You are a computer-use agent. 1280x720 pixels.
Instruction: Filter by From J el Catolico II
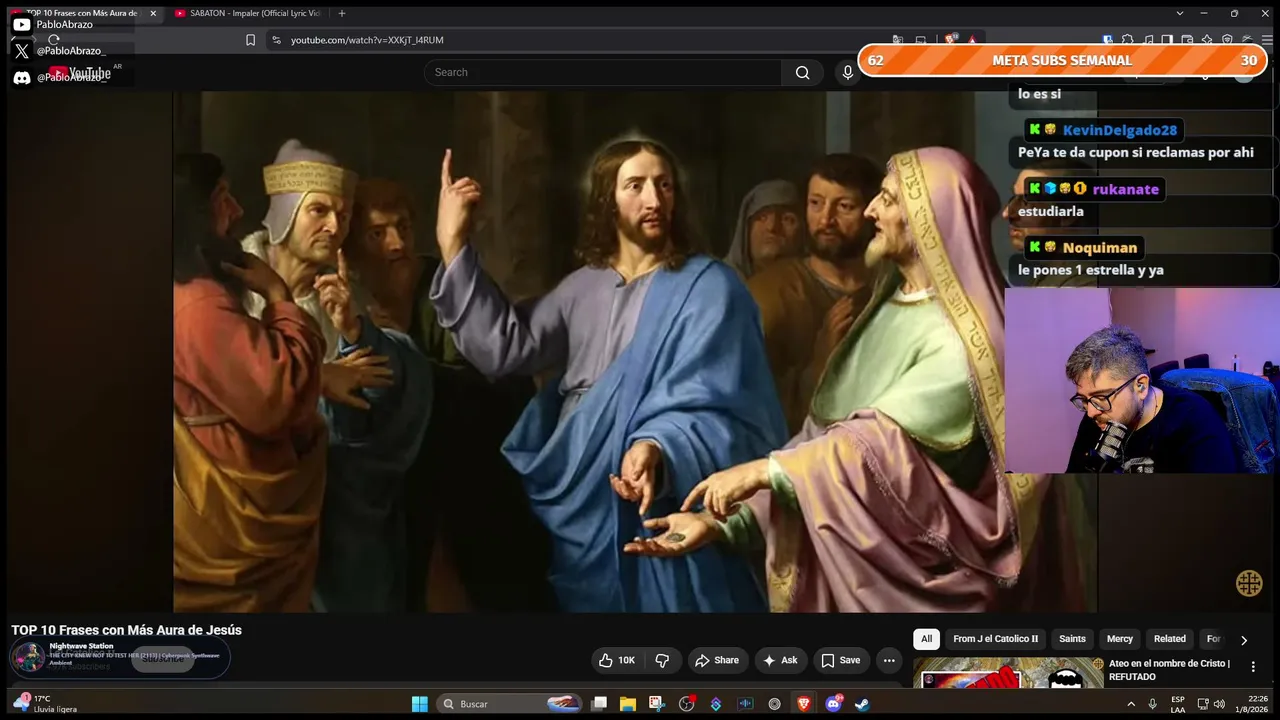point(995,639)
